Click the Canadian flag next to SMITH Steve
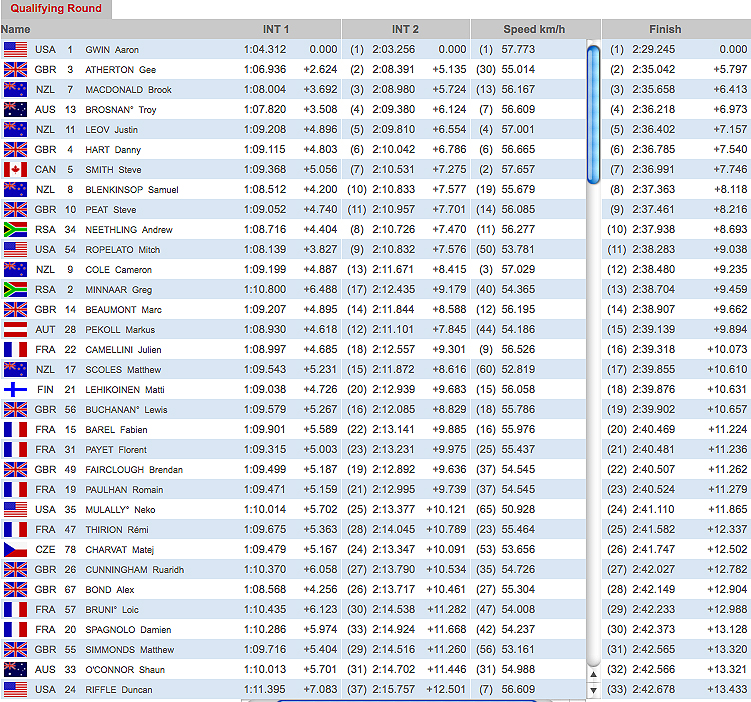Viewport: 751px width, 702px height. (x=15, y=169)
